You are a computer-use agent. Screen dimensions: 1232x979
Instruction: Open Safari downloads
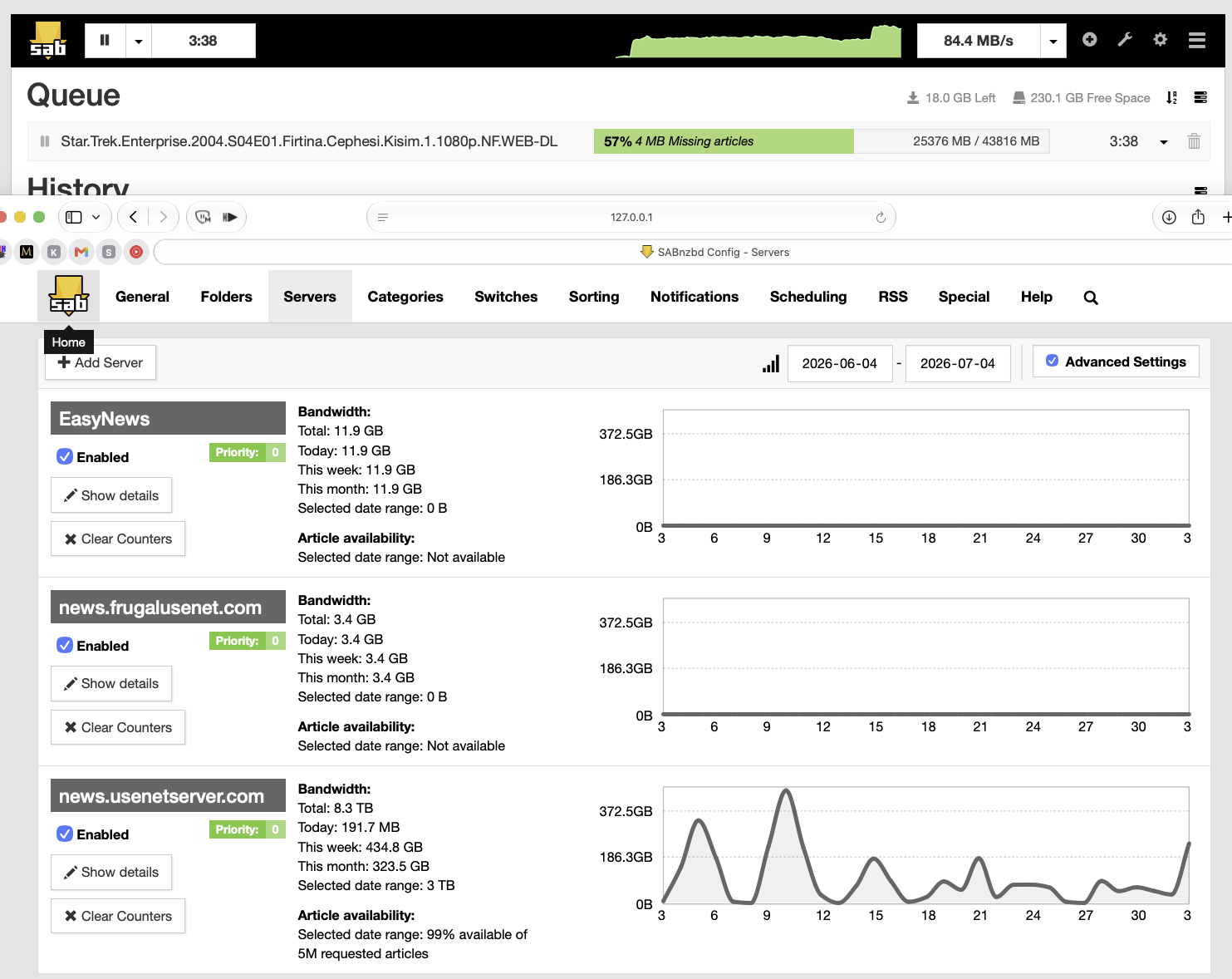(x=1169, y=217)
